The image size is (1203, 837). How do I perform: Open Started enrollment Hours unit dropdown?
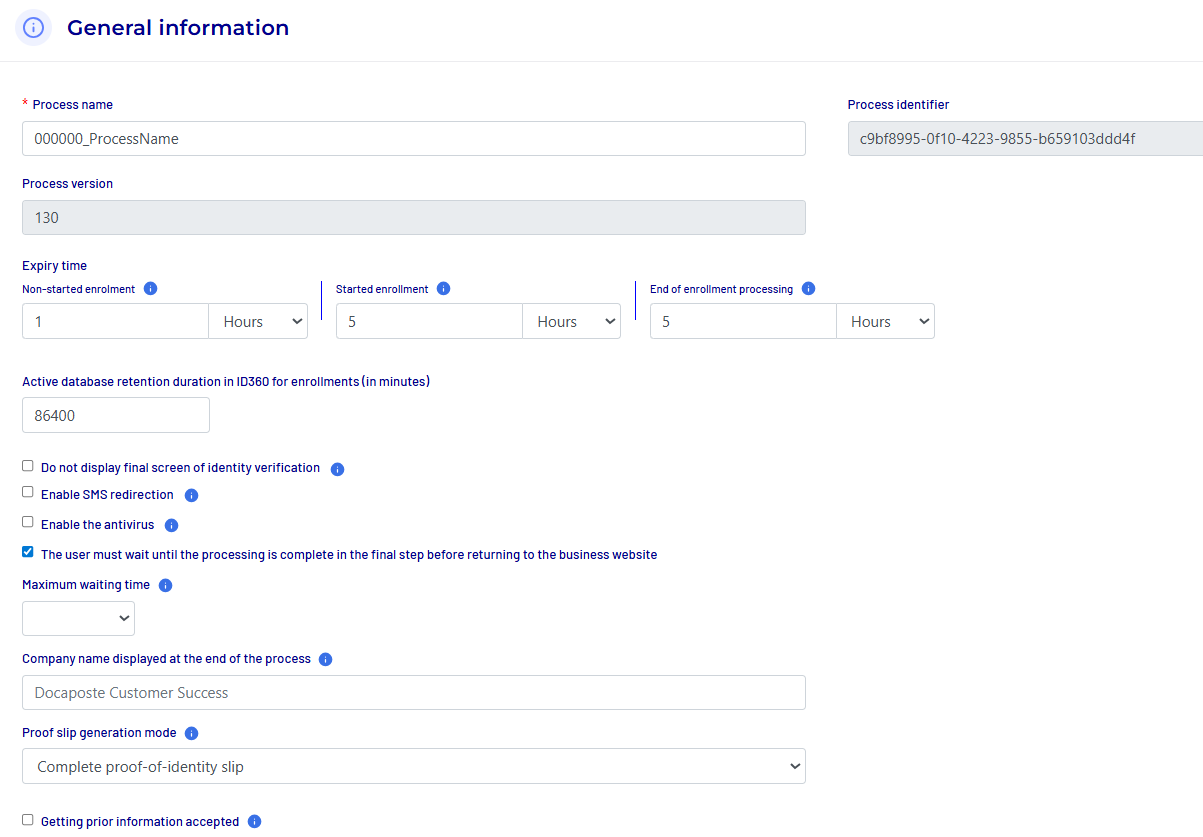(571, 322)
